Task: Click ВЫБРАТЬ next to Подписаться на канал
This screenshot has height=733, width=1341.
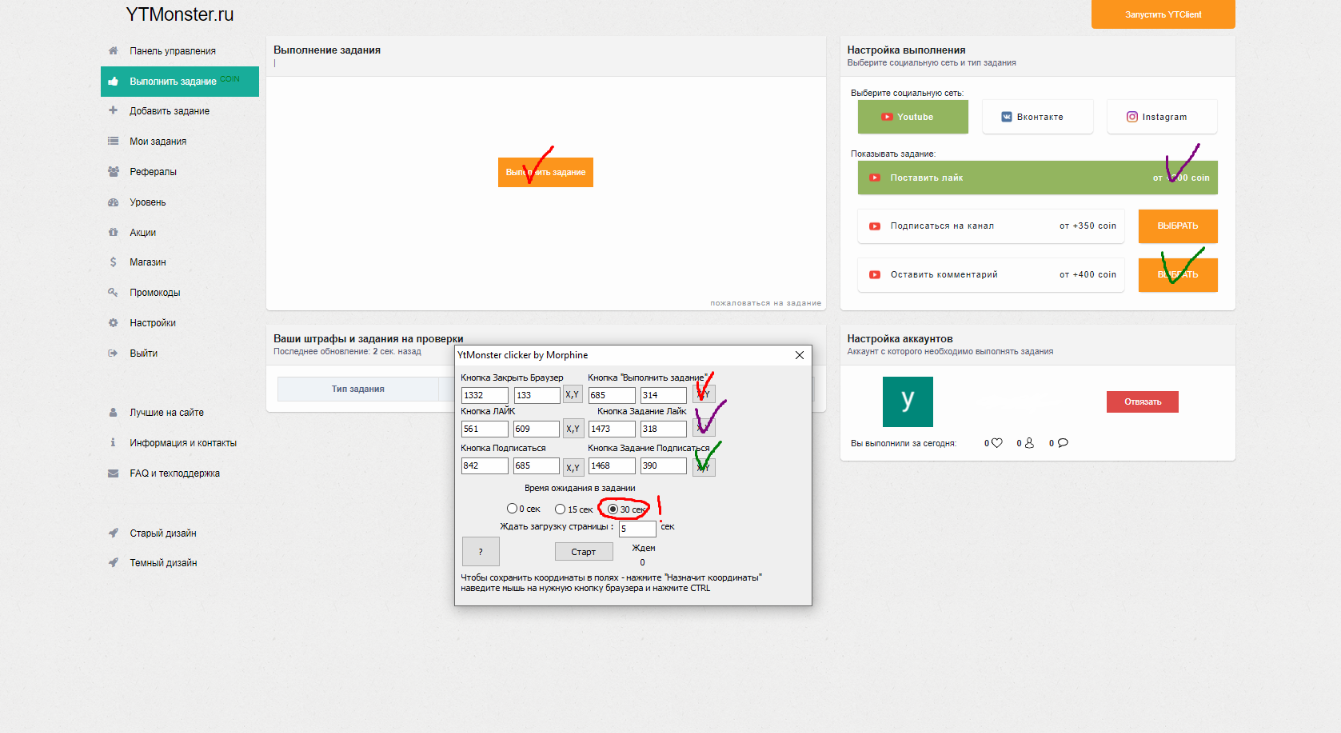Action: [x=1178, y=226]
